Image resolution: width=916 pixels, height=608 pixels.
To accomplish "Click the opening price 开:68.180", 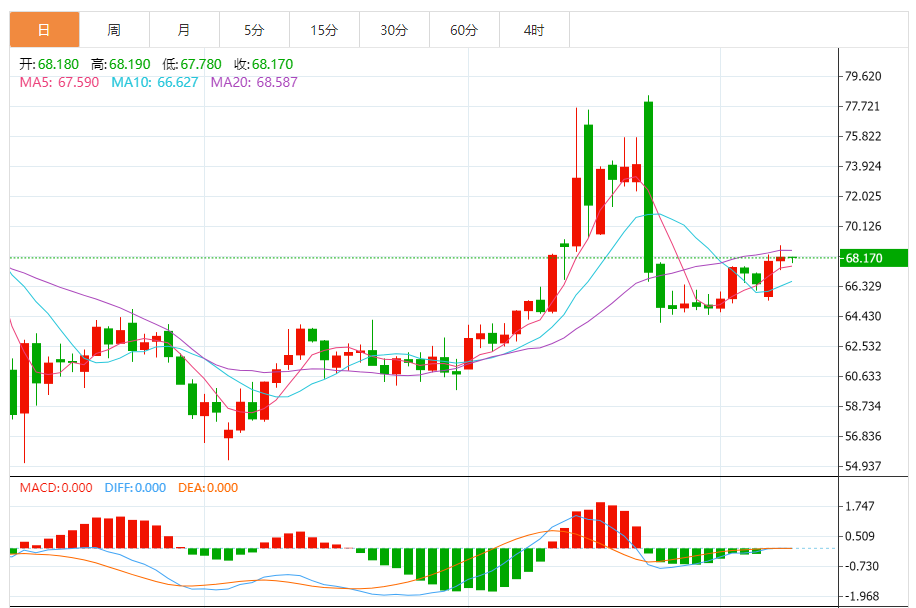I will pos(49,64).
